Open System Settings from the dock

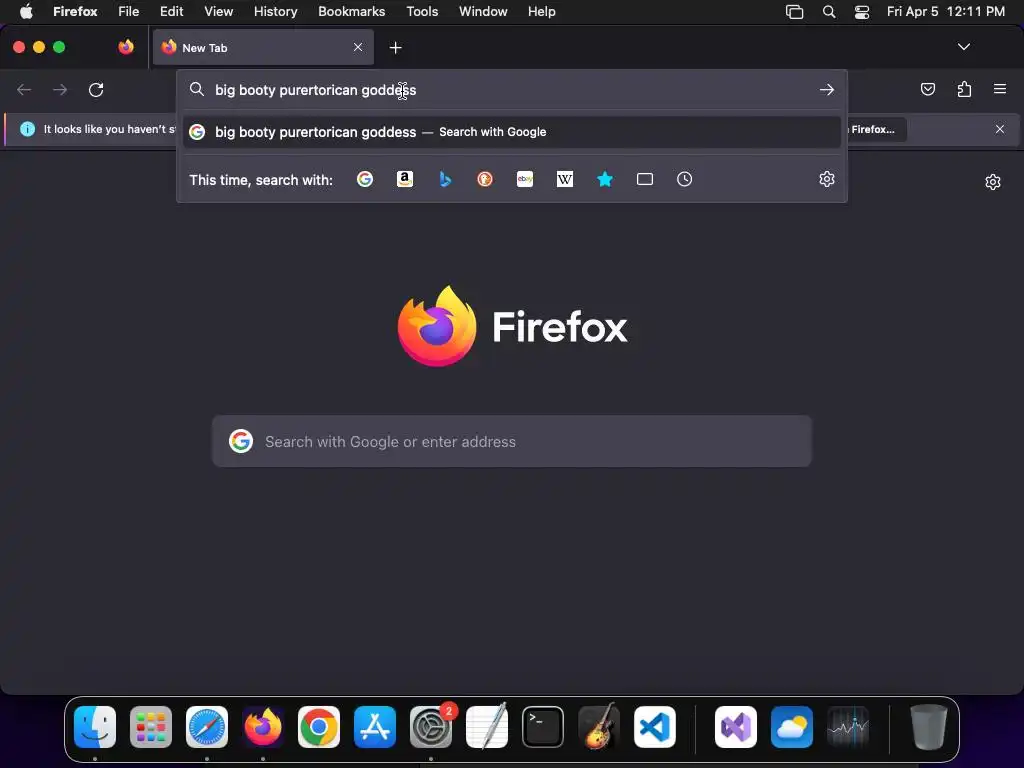pyautogui.click(x=431, y=727)
